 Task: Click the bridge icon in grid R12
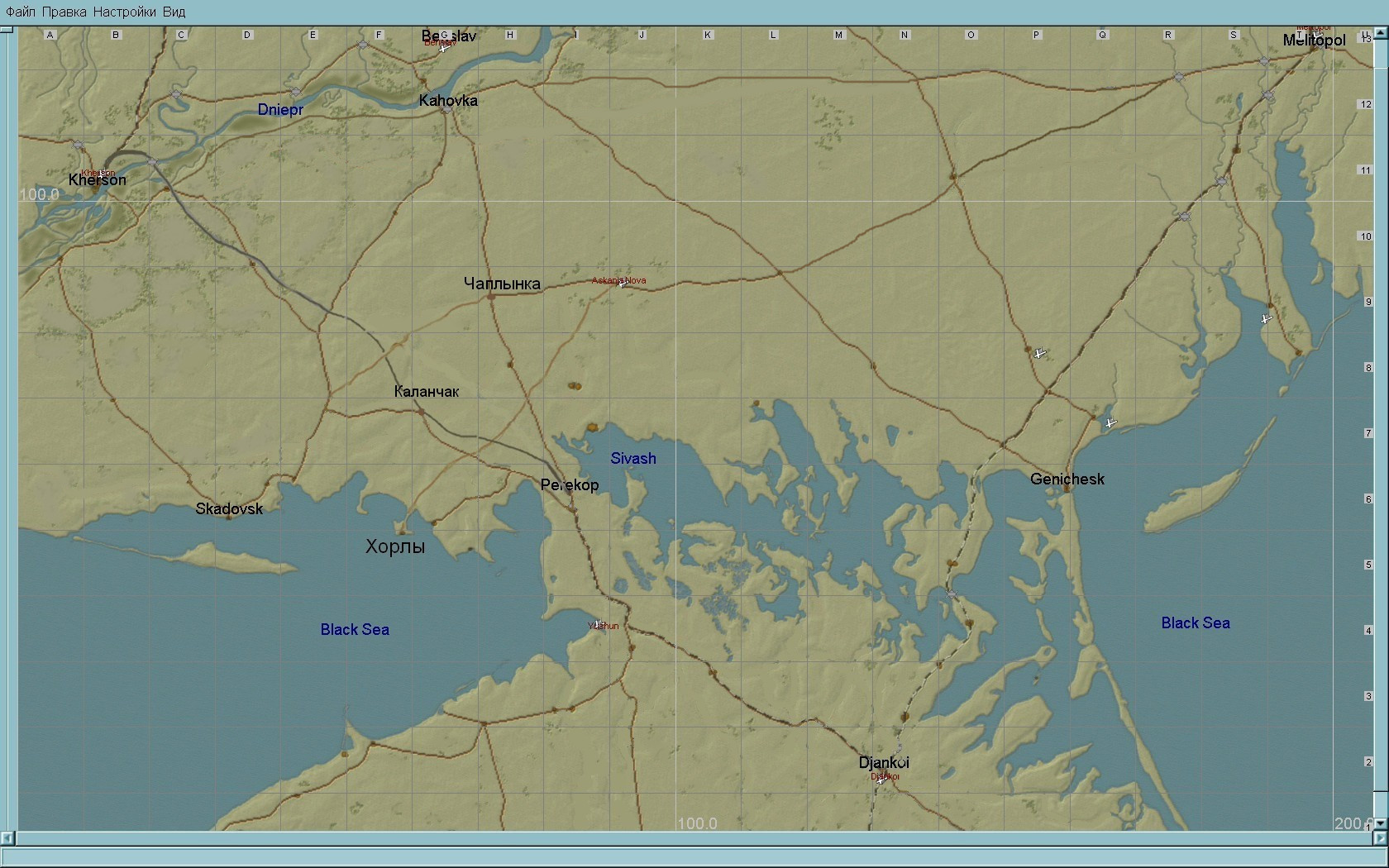pyautogui.click(x=1179, y=77)
